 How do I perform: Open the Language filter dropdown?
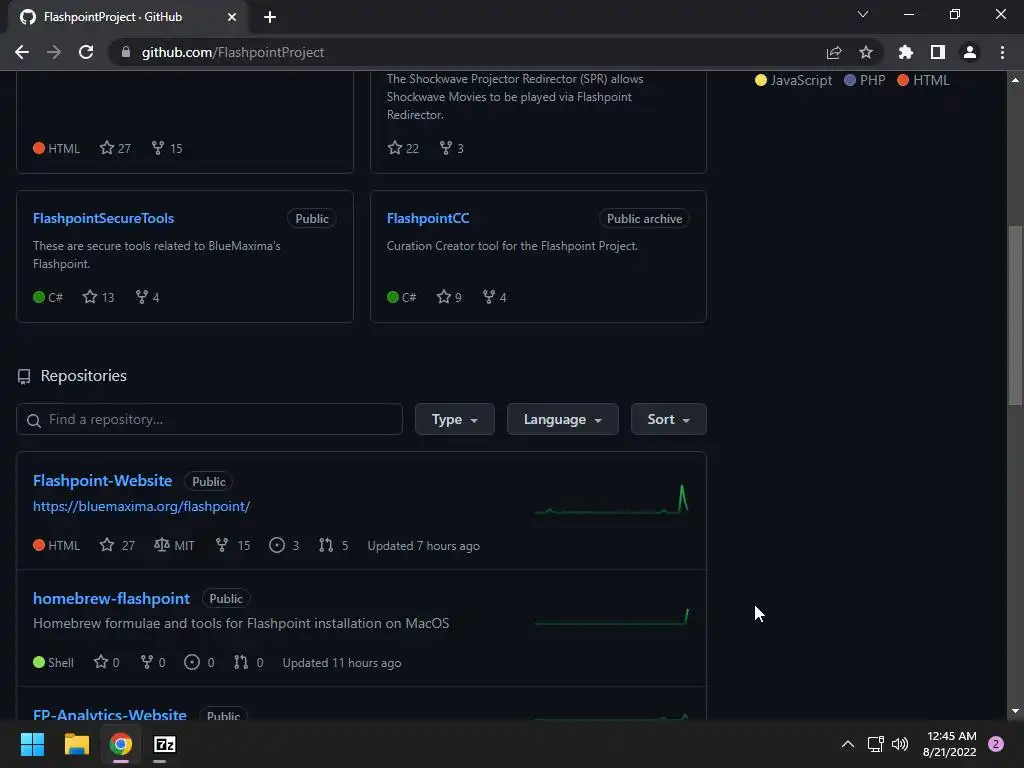point(562,419)
